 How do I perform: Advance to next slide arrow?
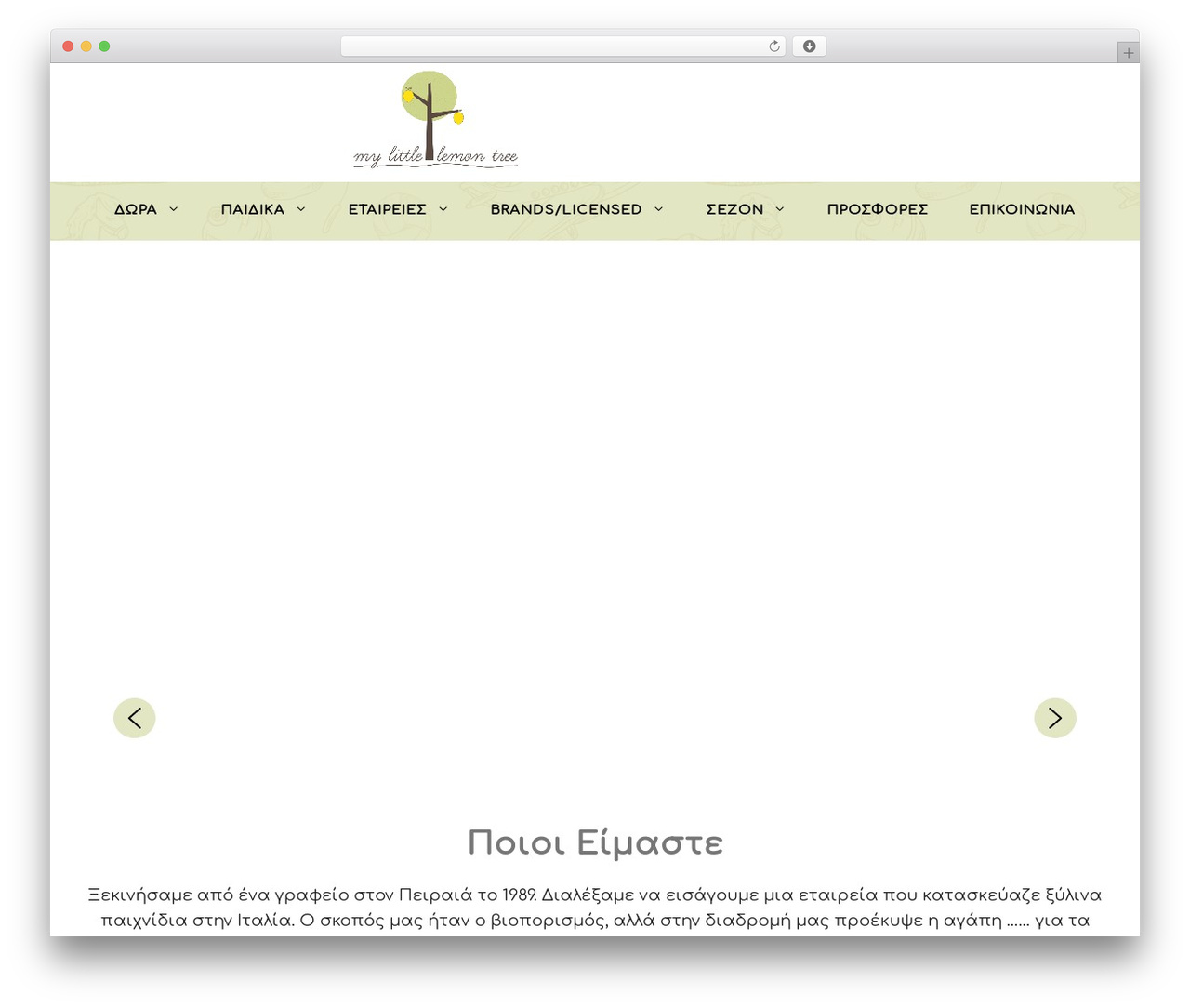1055,718
